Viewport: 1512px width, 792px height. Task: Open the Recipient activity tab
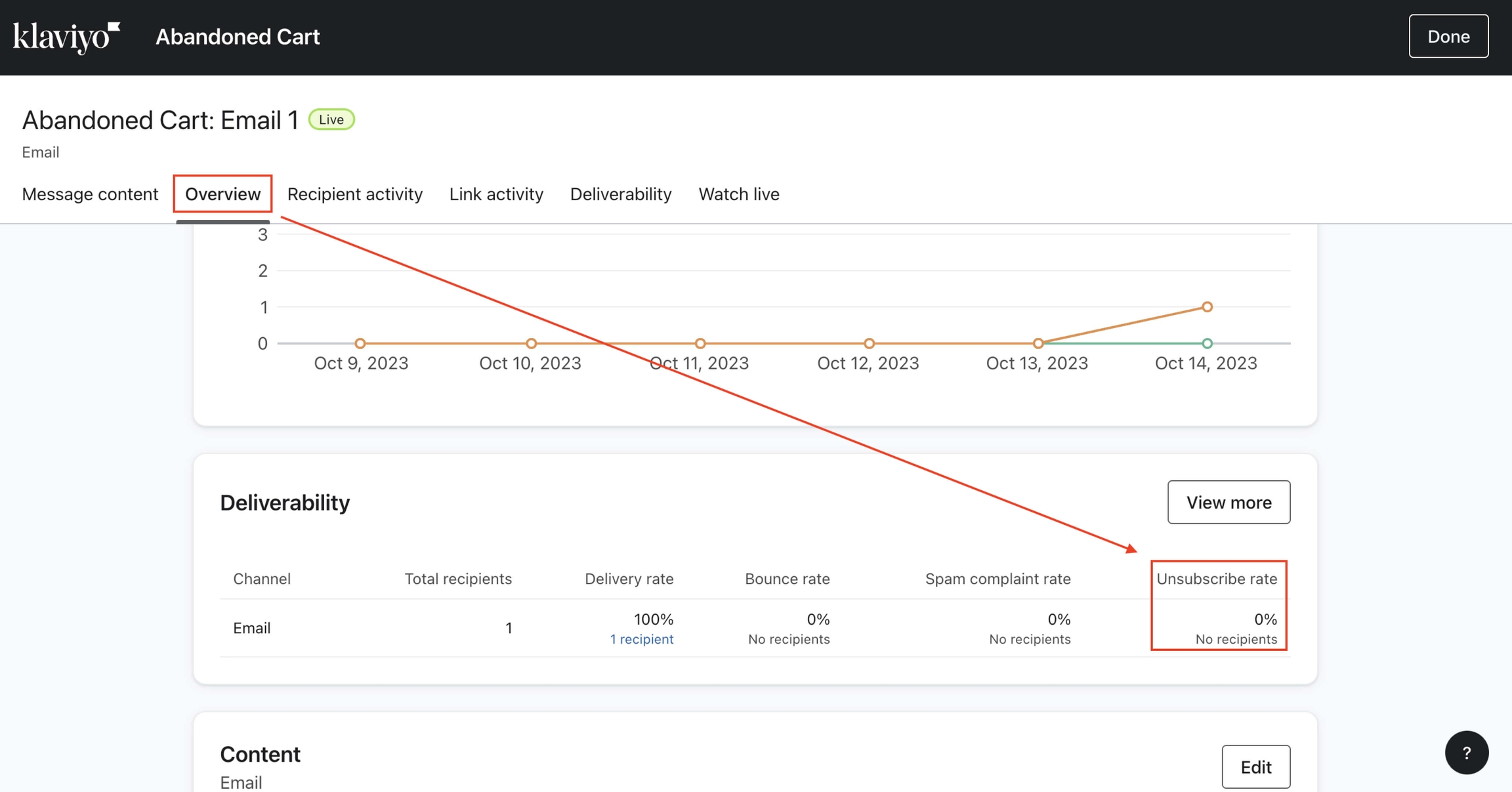pos(354,194)
